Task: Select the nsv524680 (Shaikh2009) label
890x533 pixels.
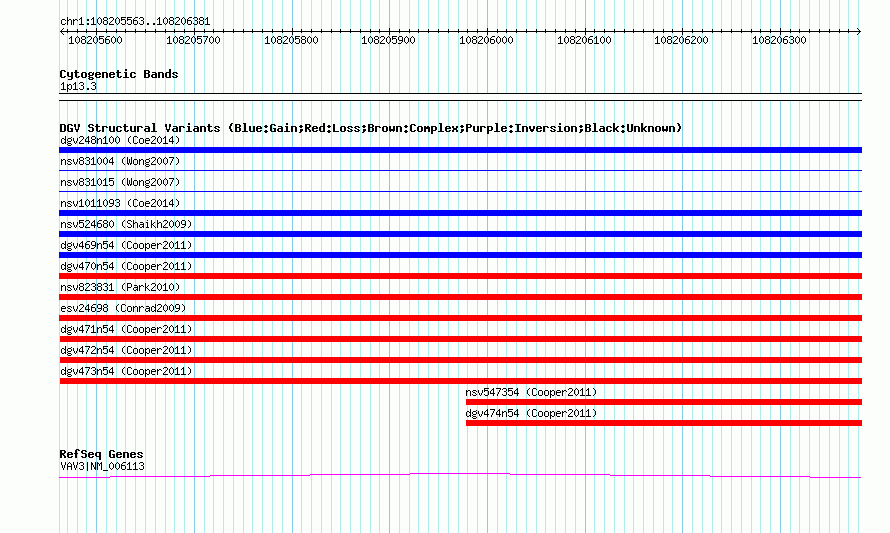Action: pyautogui.click(x=126, y=224)
